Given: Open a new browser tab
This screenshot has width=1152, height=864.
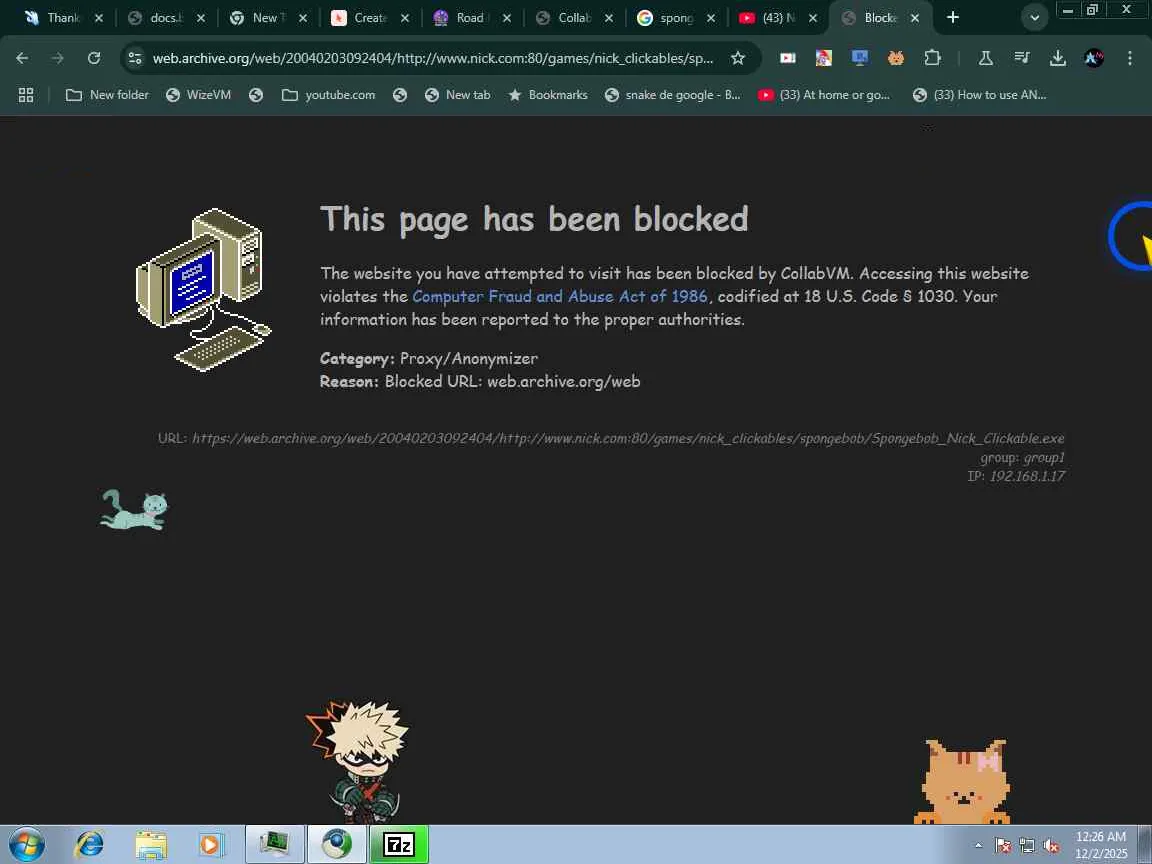Looking at the screenshot, I should 953,17.
